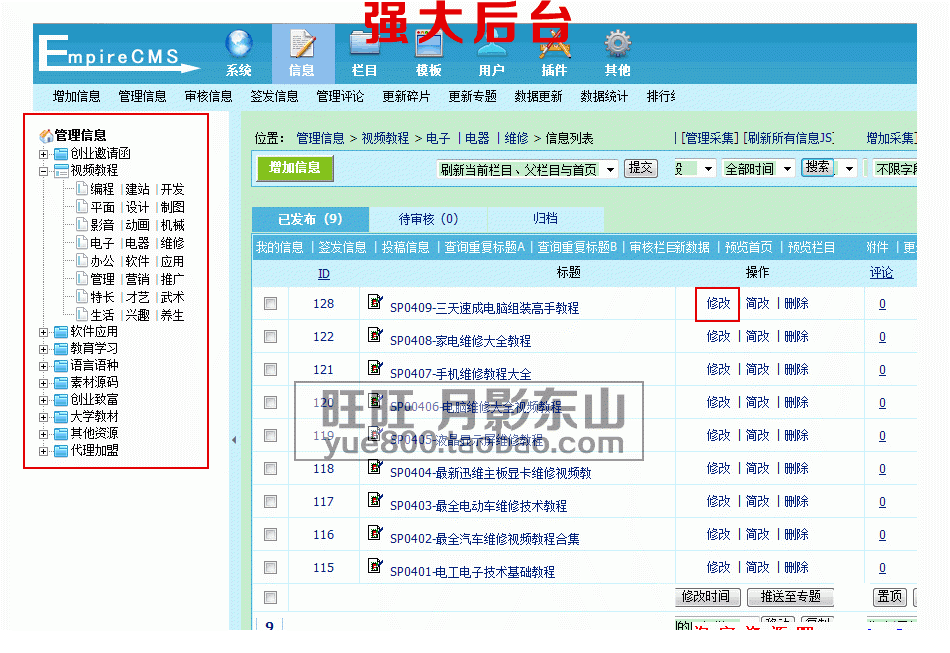Image resolution: width=950 pixels, height=653 pixels.
Task: Open 审核信息 in the submenu
Action: [x=208, y=96]
